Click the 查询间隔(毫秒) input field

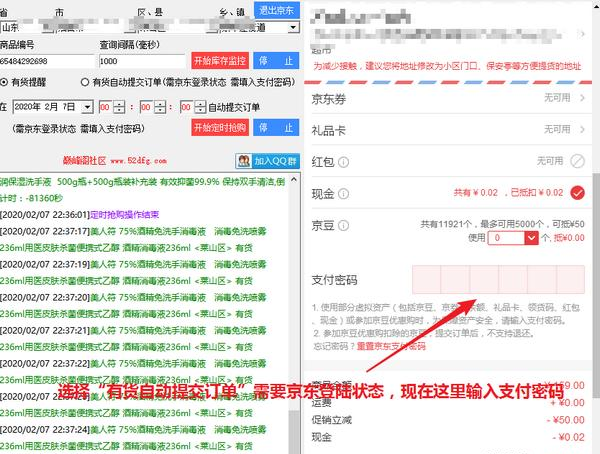142,61
